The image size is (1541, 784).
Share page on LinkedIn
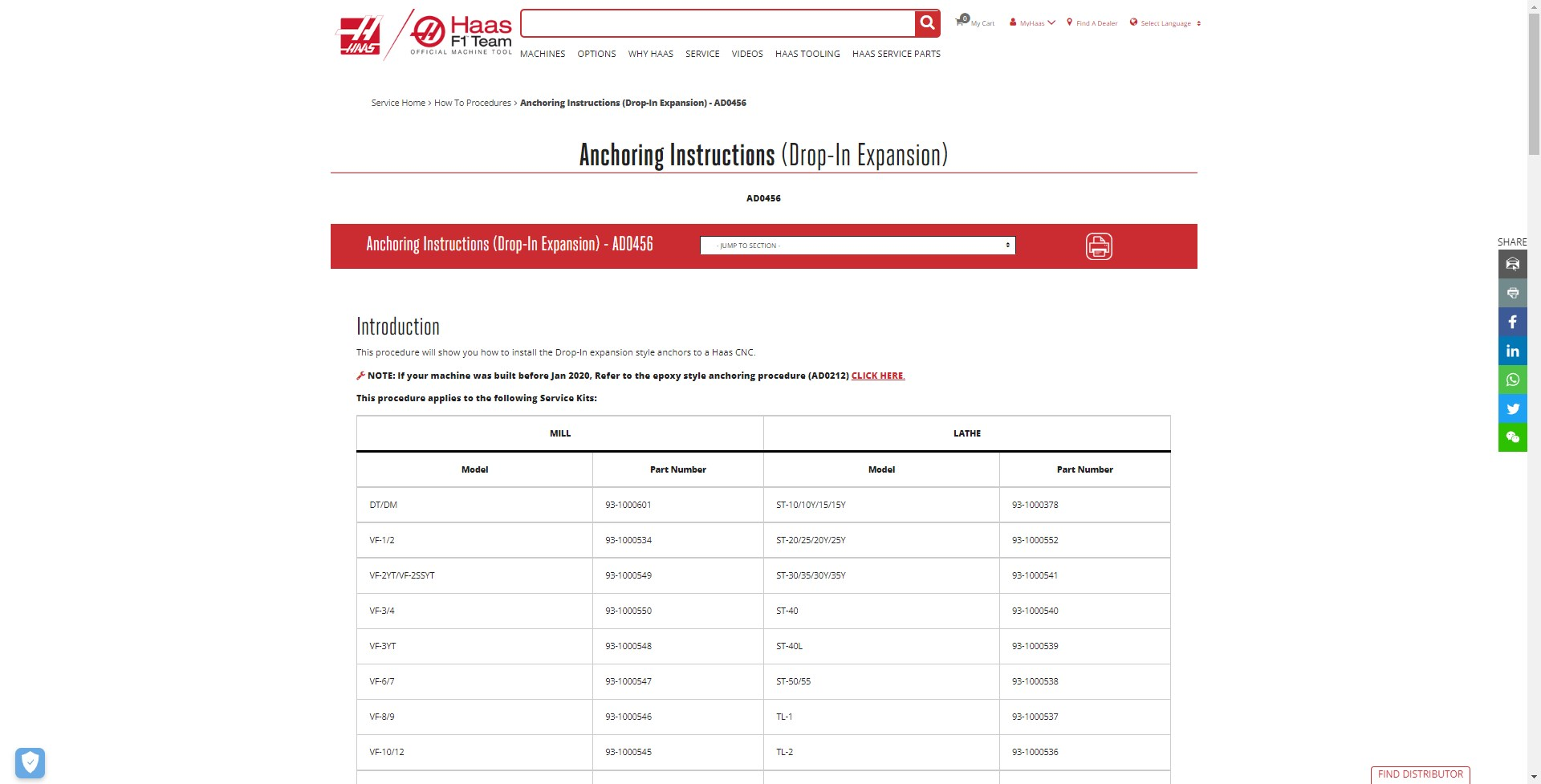[x=1512, y=351]
